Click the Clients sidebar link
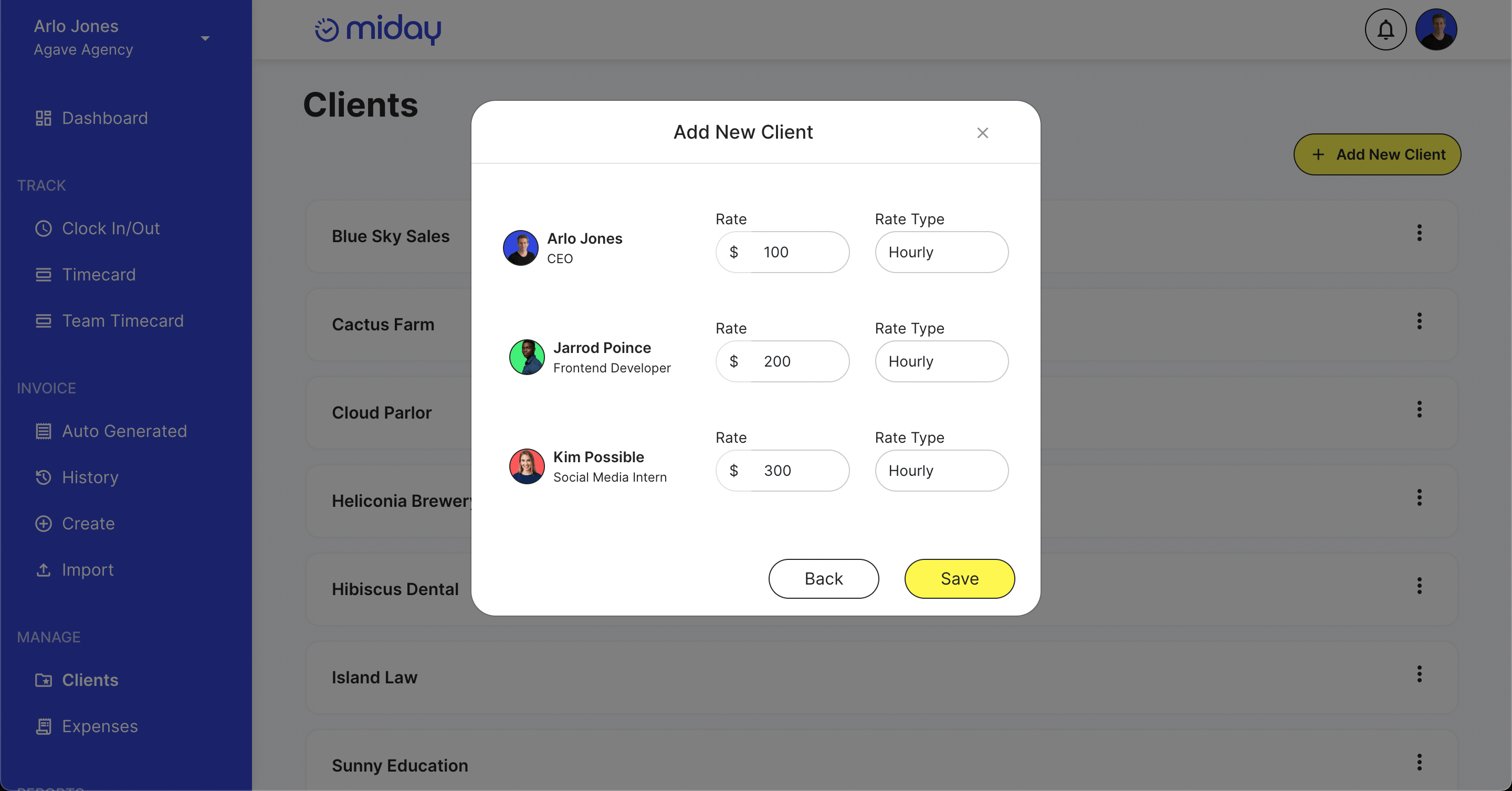The height and width of the screenshot is (791, 1512). coord(90,680)
